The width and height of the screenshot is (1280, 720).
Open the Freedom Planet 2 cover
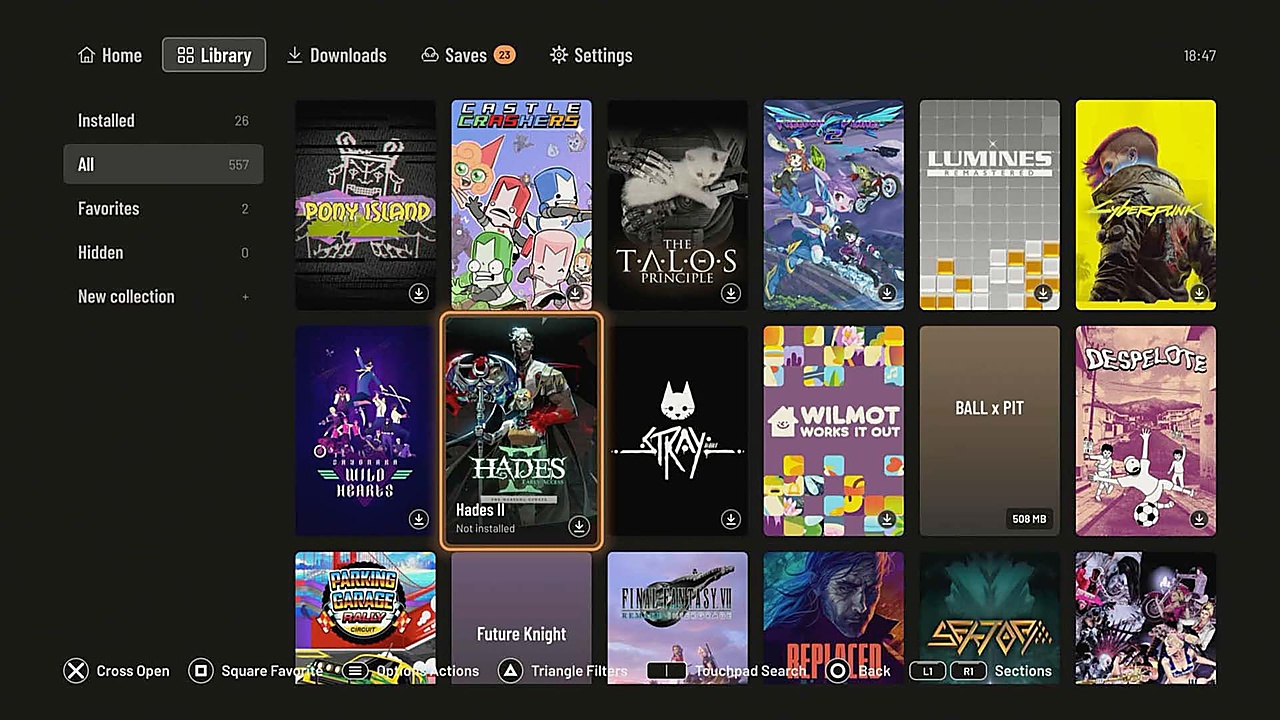(833, 205)
